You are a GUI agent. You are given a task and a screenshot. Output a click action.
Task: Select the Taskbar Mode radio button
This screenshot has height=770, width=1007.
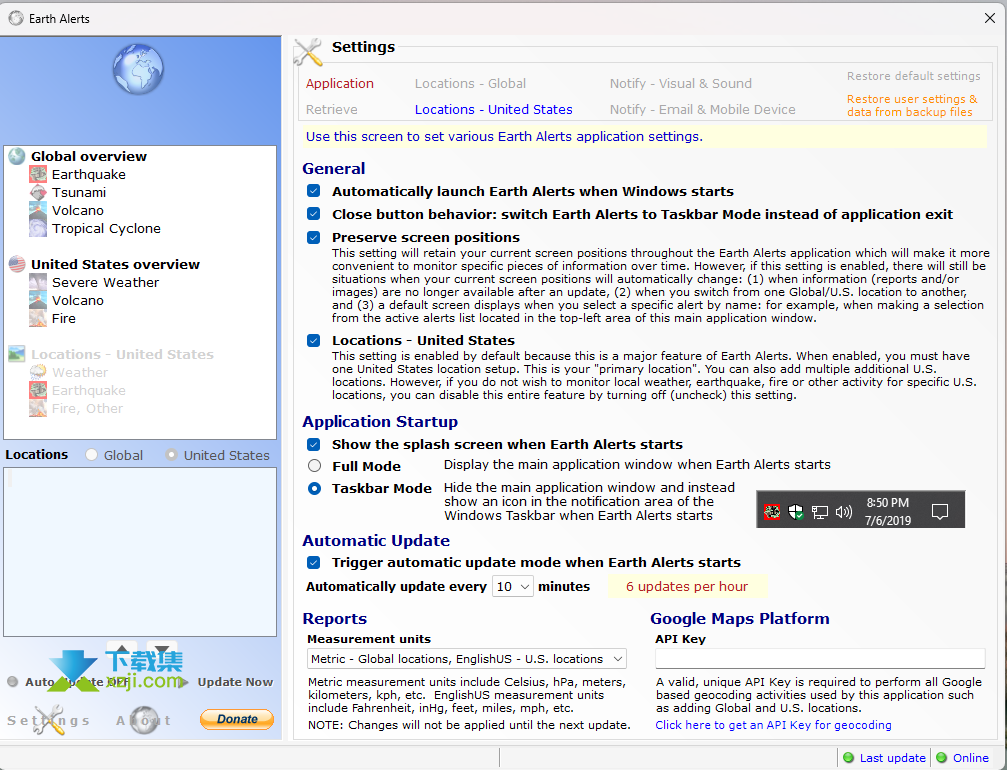(314, 488)
